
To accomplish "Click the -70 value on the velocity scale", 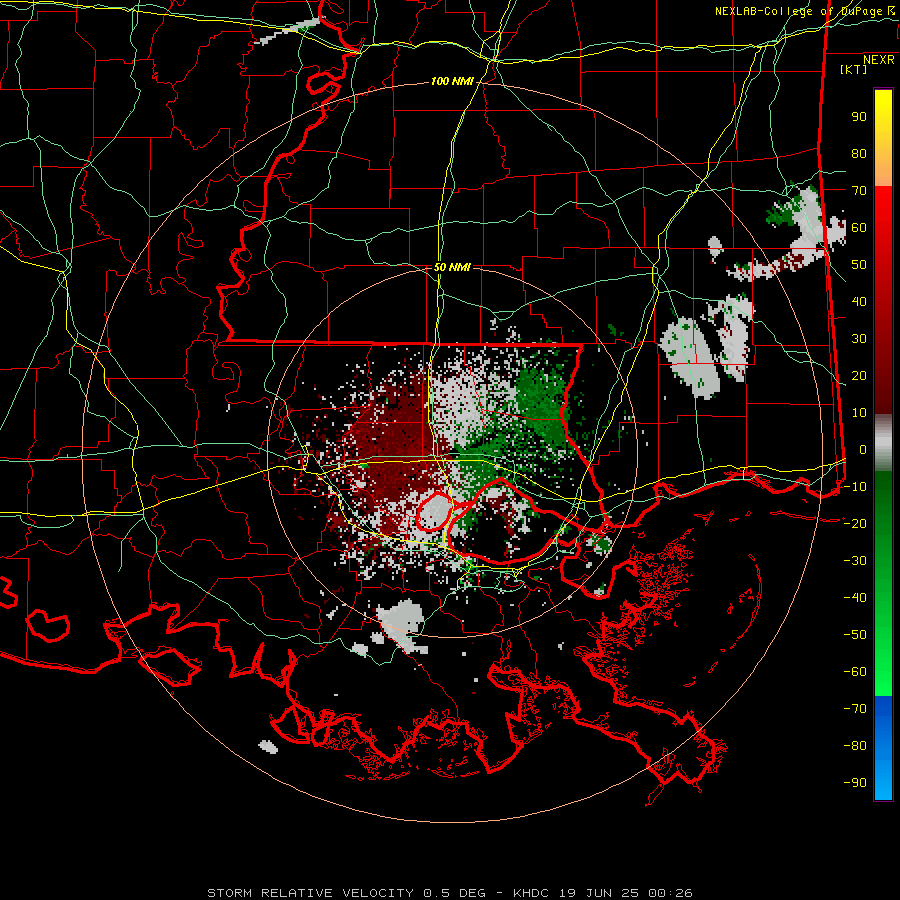I will click(x=855, y=709).
